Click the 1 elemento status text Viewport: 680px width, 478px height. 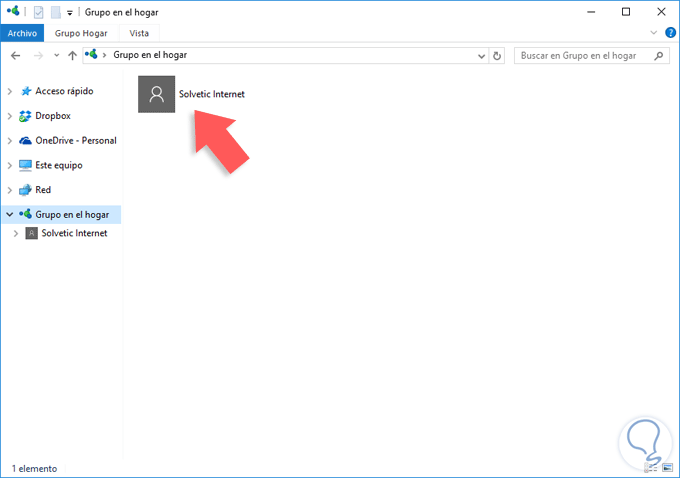click(34, 469)
